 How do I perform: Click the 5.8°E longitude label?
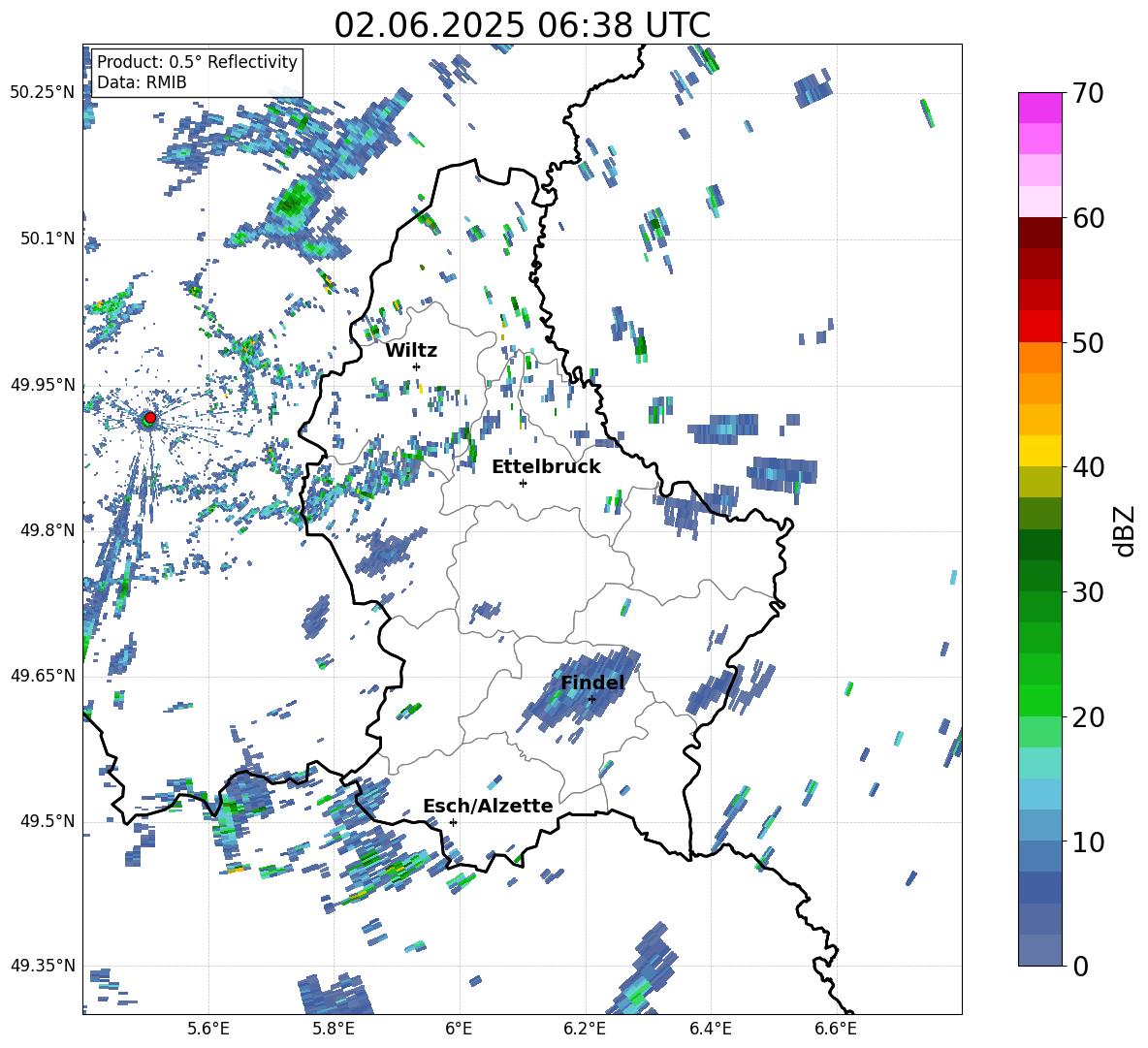[x=334, y=1029]
